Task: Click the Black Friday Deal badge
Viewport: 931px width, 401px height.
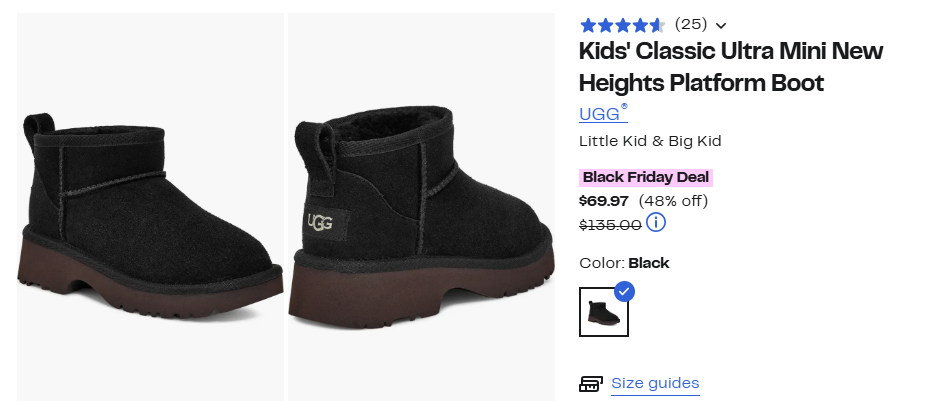Action: click(646, 178)
